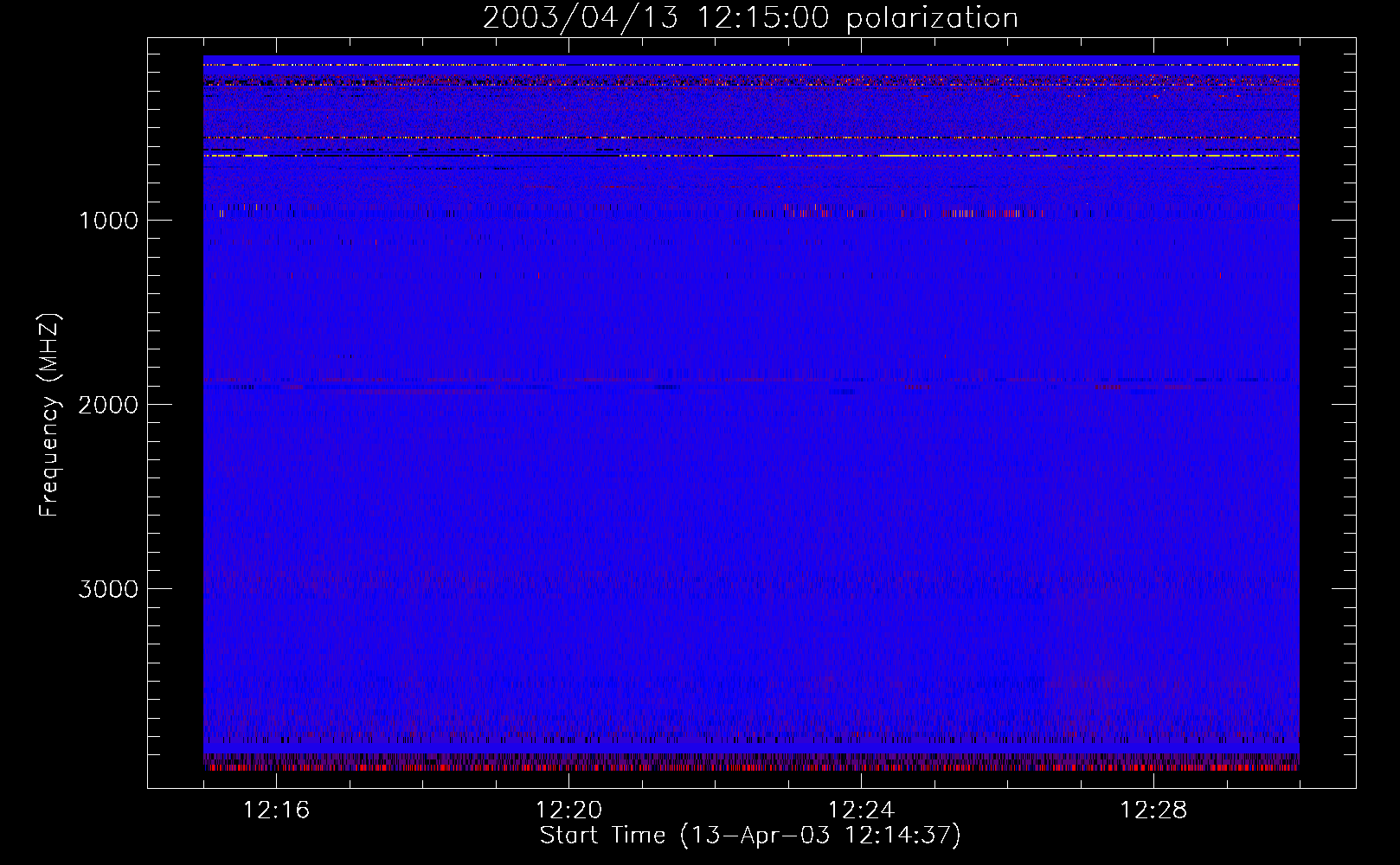The height and width of the screenshot is (865, 1400).
Task: Select the 'Frequency (MHZ)' axis label
Action: 50,415
